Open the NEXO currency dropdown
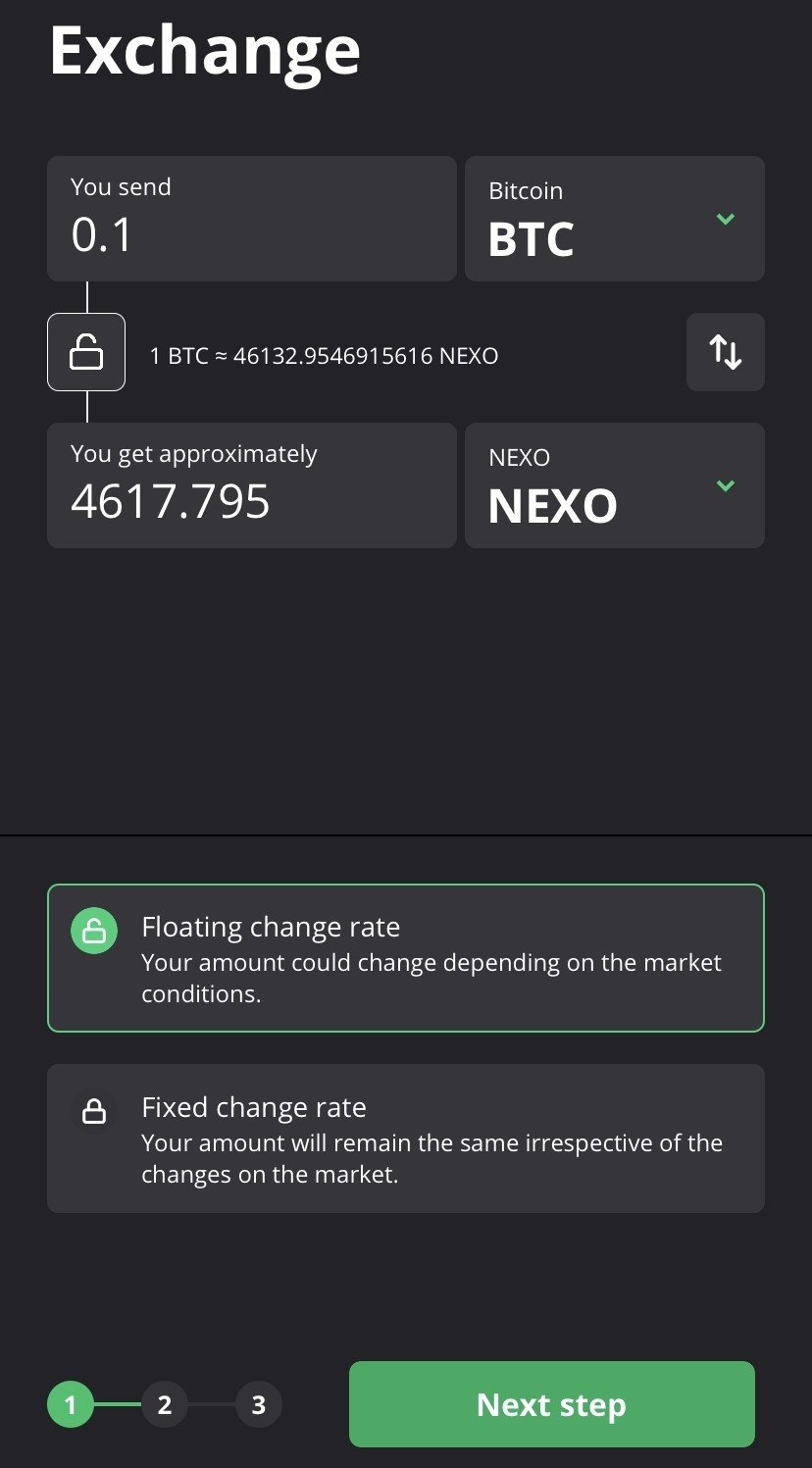Viewport: 812px width, 1468px height. [614, 485]
